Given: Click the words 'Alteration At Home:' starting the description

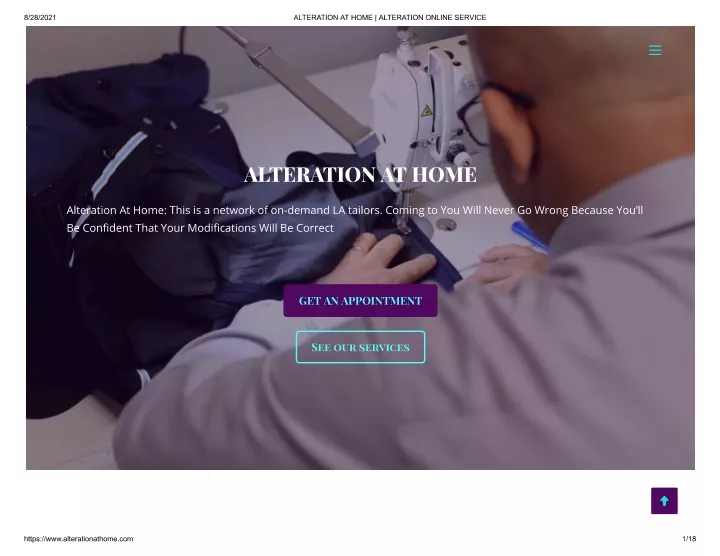Looking at the screenshot, I should point(117,210).
